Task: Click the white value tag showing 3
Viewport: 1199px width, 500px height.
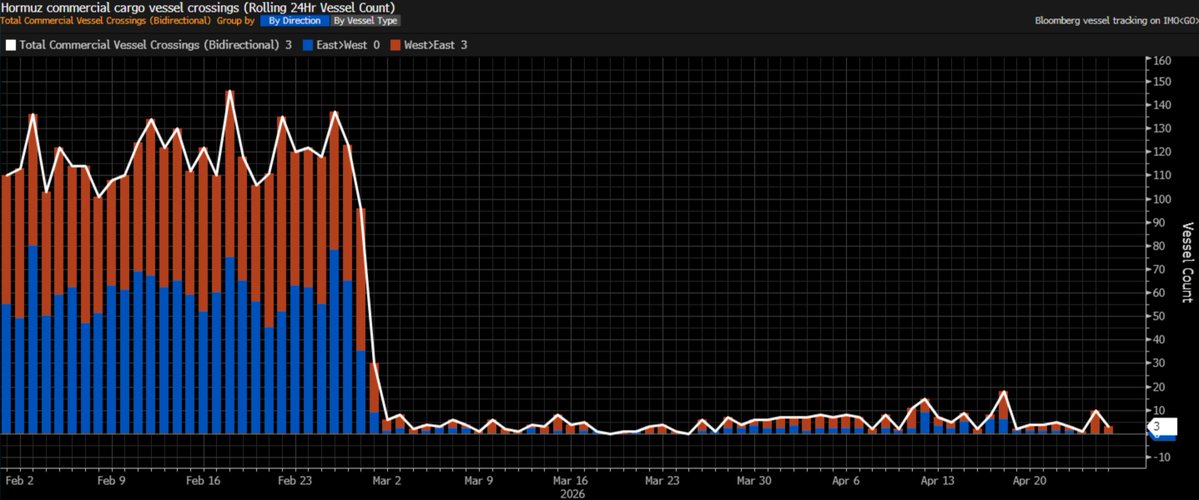Action: 1162,427
